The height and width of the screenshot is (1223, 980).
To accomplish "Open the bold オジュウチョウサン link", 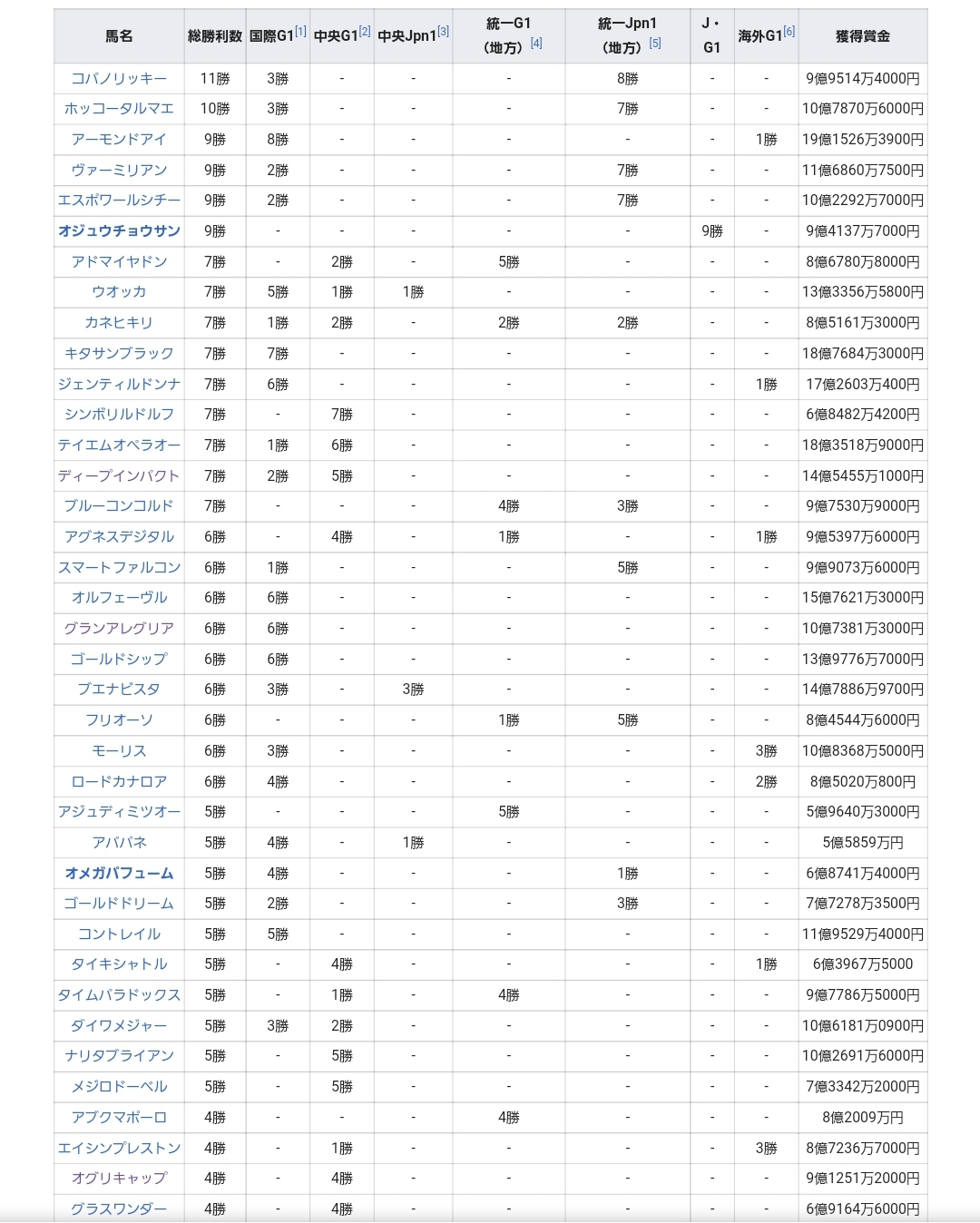I will pyautogui.click(x=119, y=231).
